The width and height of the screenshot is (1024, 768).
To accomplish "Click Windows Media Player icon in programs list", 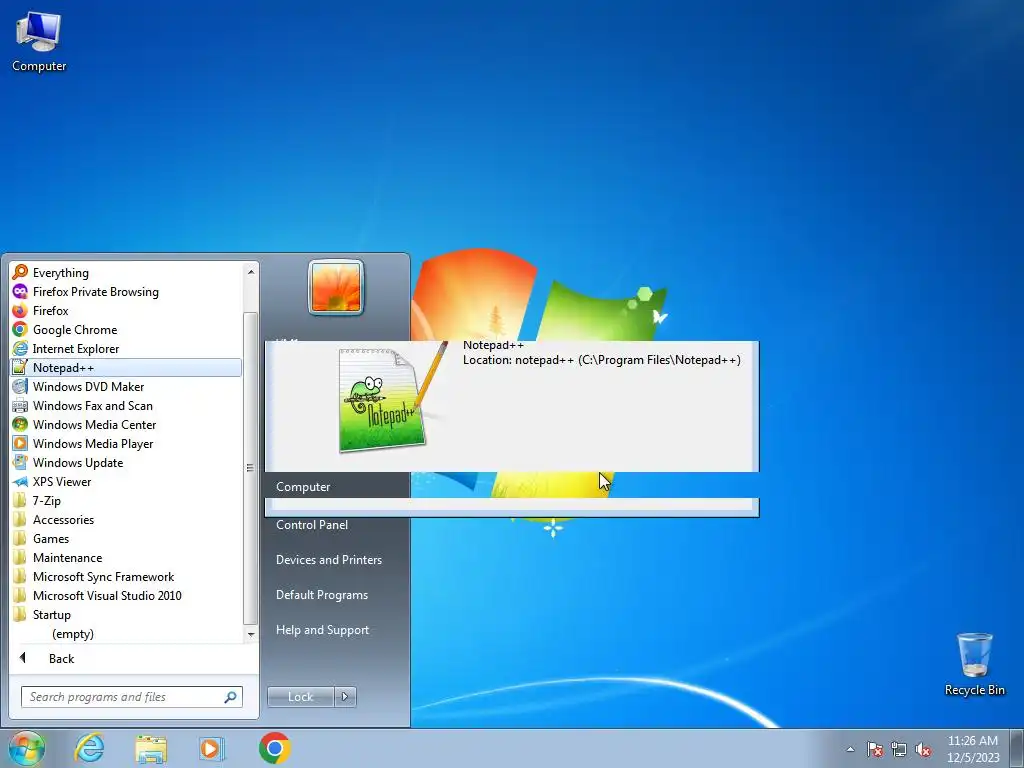I will (20, 443).
